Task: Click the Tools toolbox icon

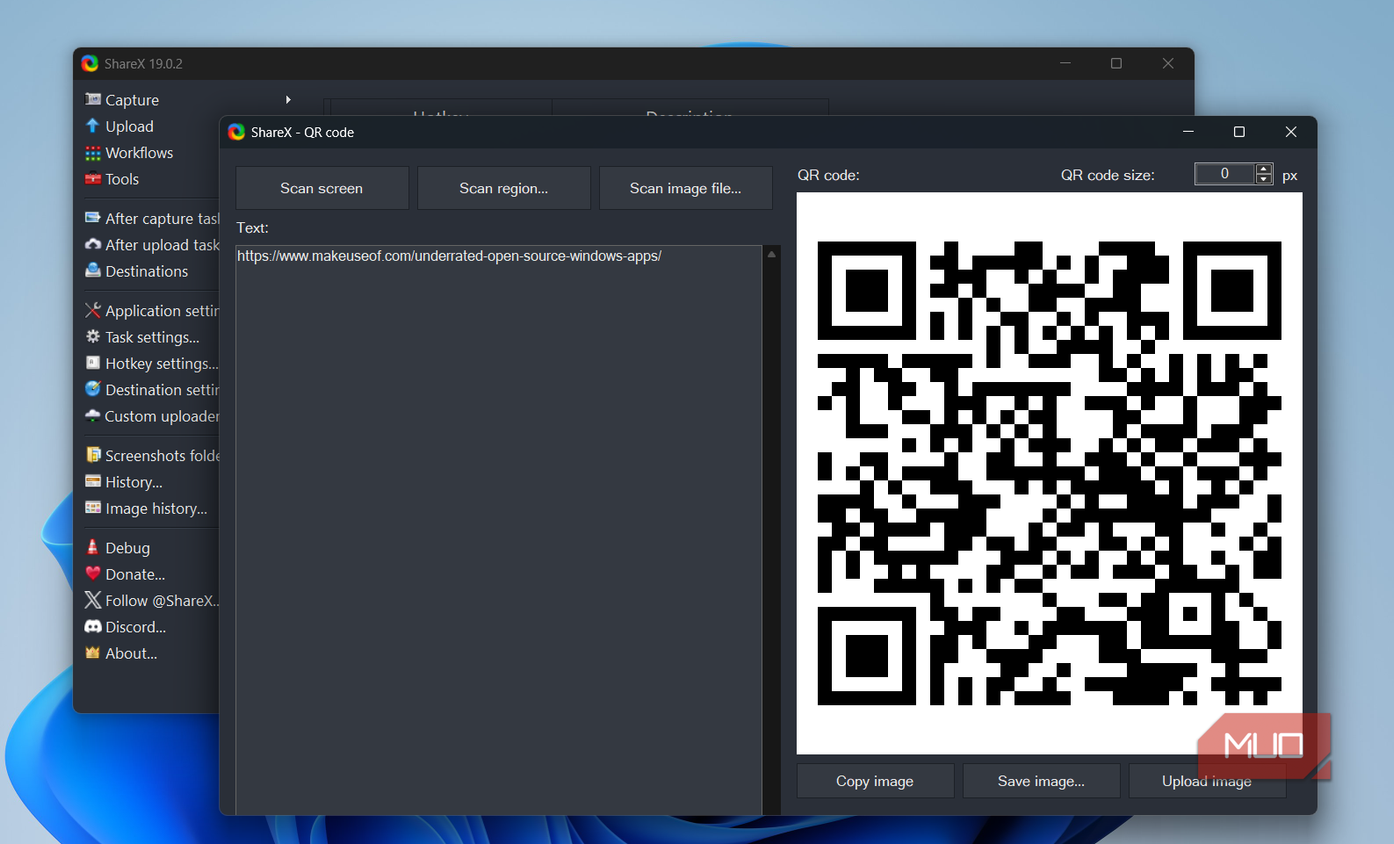Action: click(93, 179)
